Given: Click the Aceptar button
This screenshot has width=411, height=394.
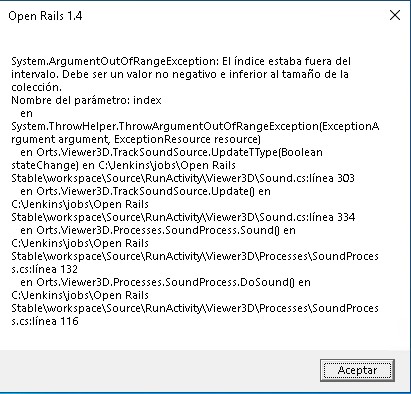Looking at the screenshot, I should 357,370.
